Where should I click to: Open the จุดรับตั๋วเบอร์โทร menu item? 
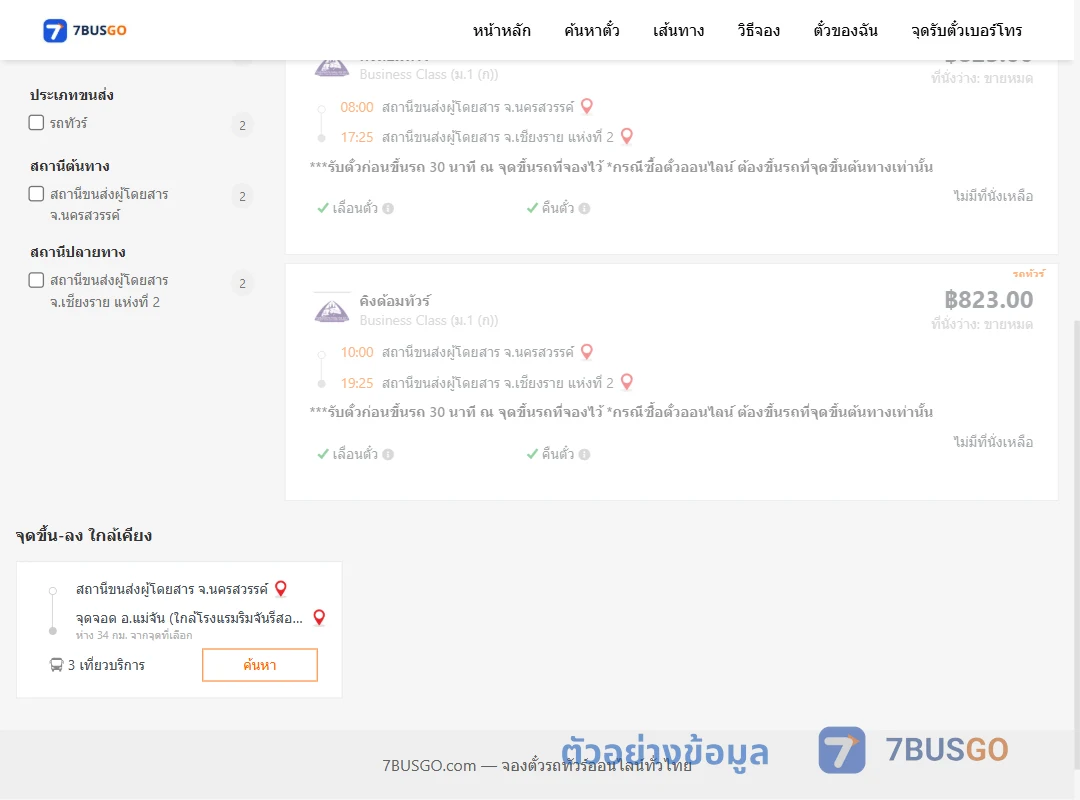pyautogui.click(x=966, y=30)
